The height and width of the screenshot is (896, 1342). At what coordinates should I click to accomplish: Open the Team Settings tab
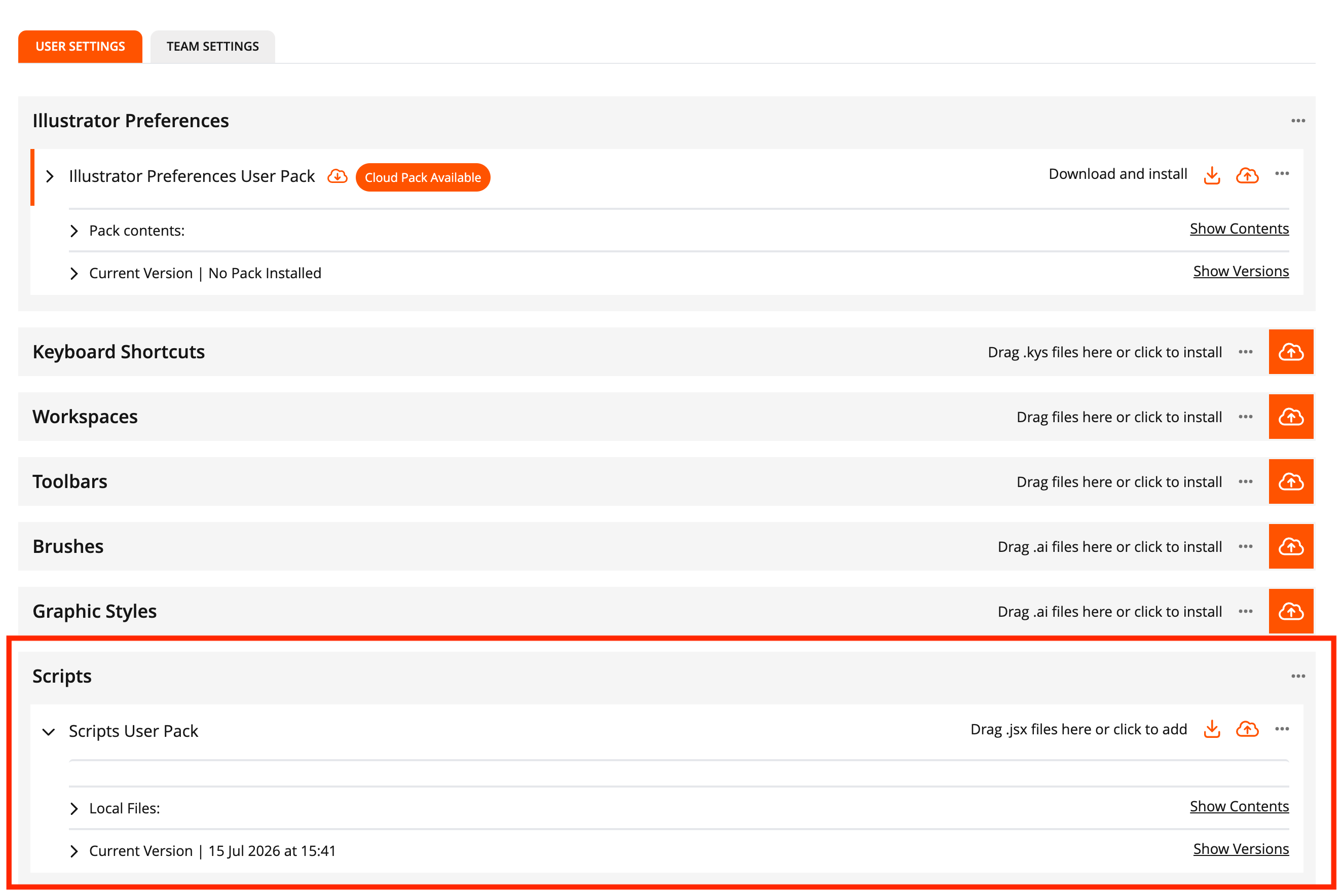(212, 46)
